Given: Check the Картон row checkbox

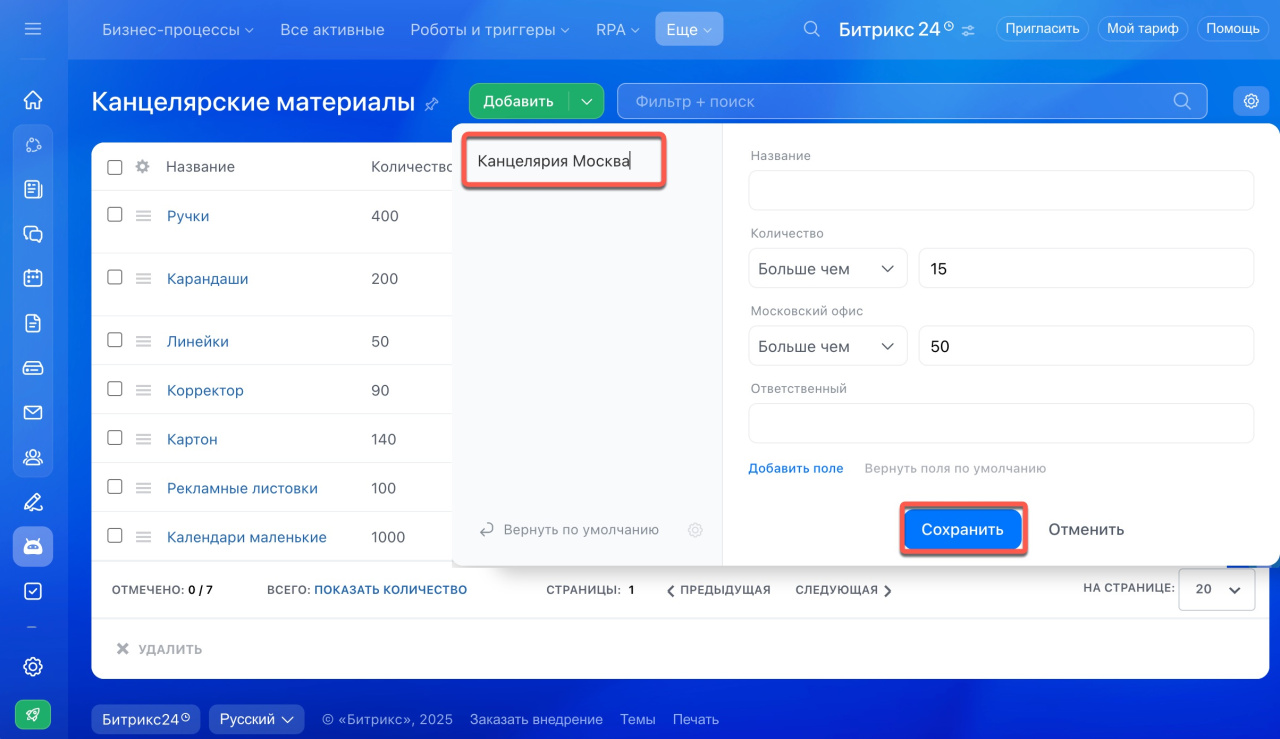Looking at the screenshot, I should tap(114, 438).
